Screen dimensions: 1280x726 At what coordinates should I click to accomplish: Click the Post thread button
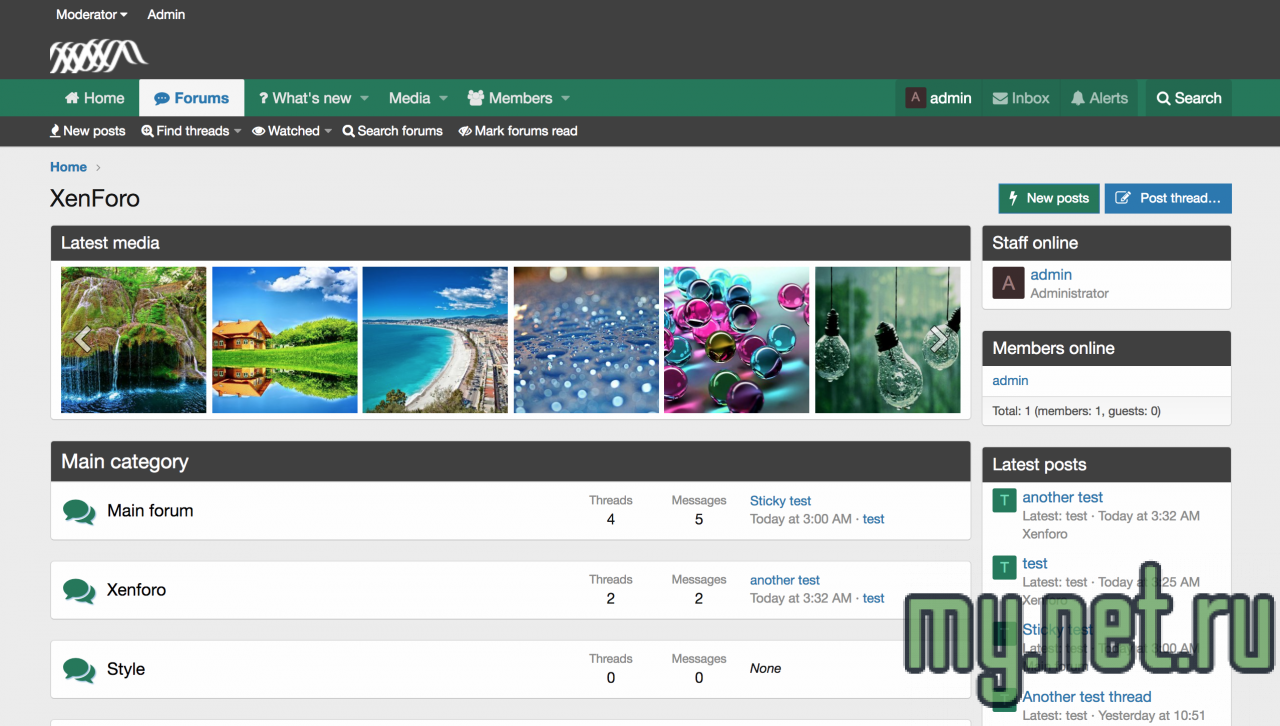coord(1167,198)
